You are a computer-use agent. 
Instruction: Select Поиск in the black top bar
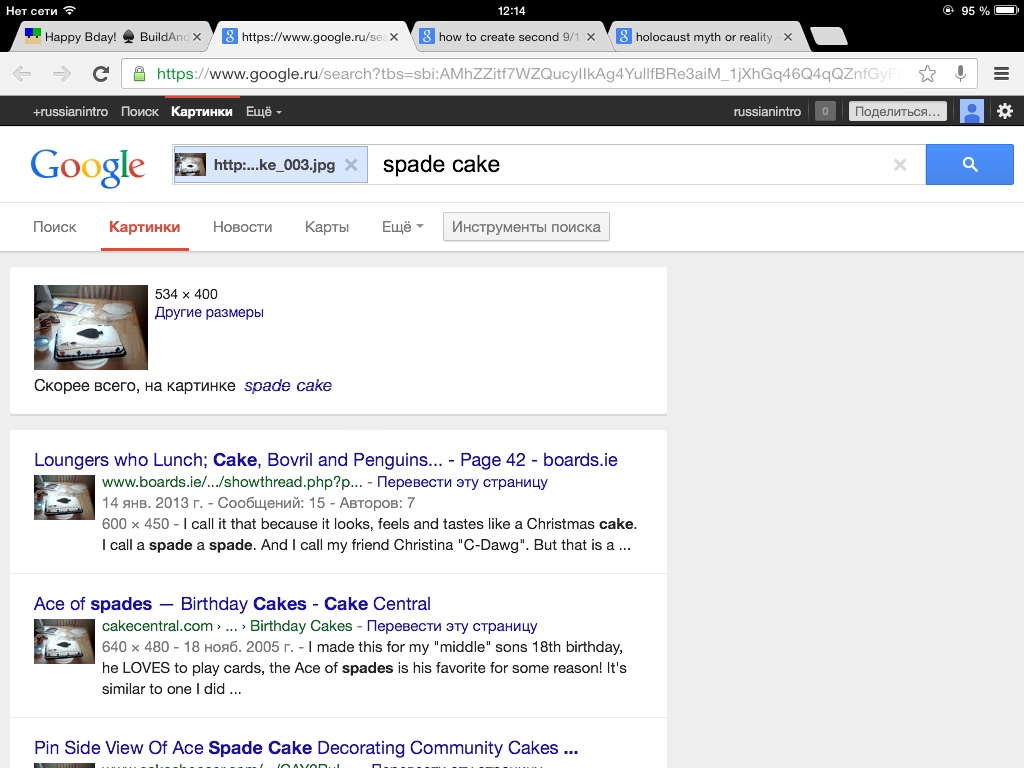click(140, 112)
